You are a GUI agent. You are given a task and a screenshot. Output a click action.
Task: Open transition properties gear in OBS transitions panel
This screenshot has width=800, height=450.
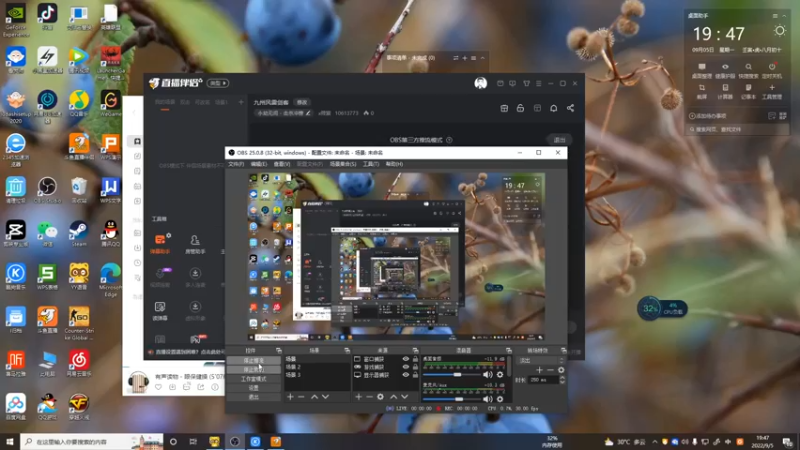(561, 370)
